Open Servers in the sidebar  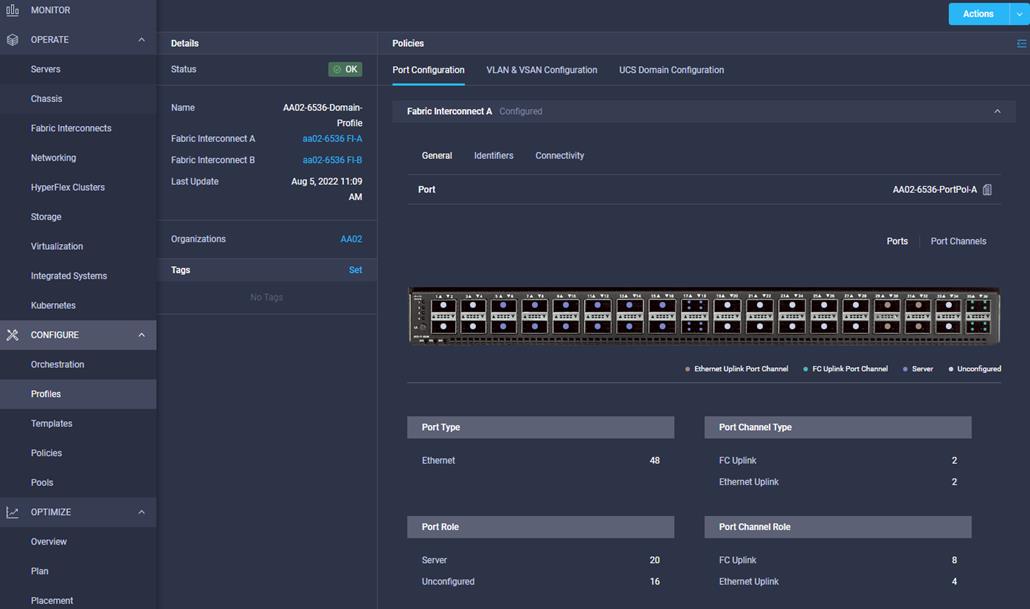point(45,69)
